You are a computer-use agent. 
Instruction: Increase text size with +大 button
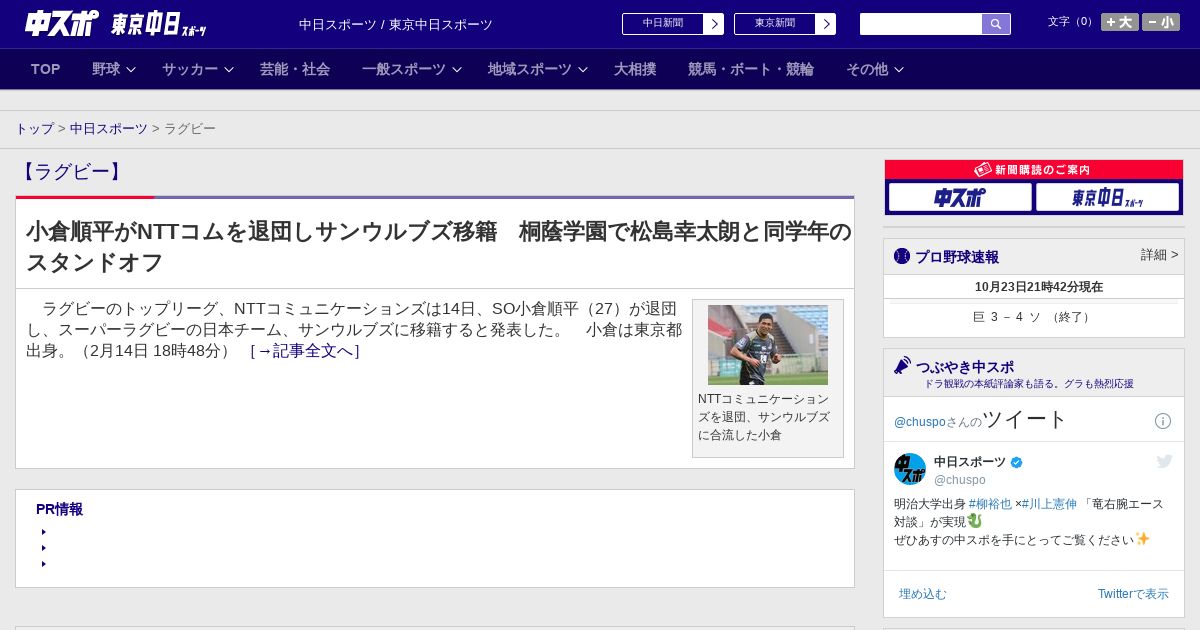point(1120,22)
